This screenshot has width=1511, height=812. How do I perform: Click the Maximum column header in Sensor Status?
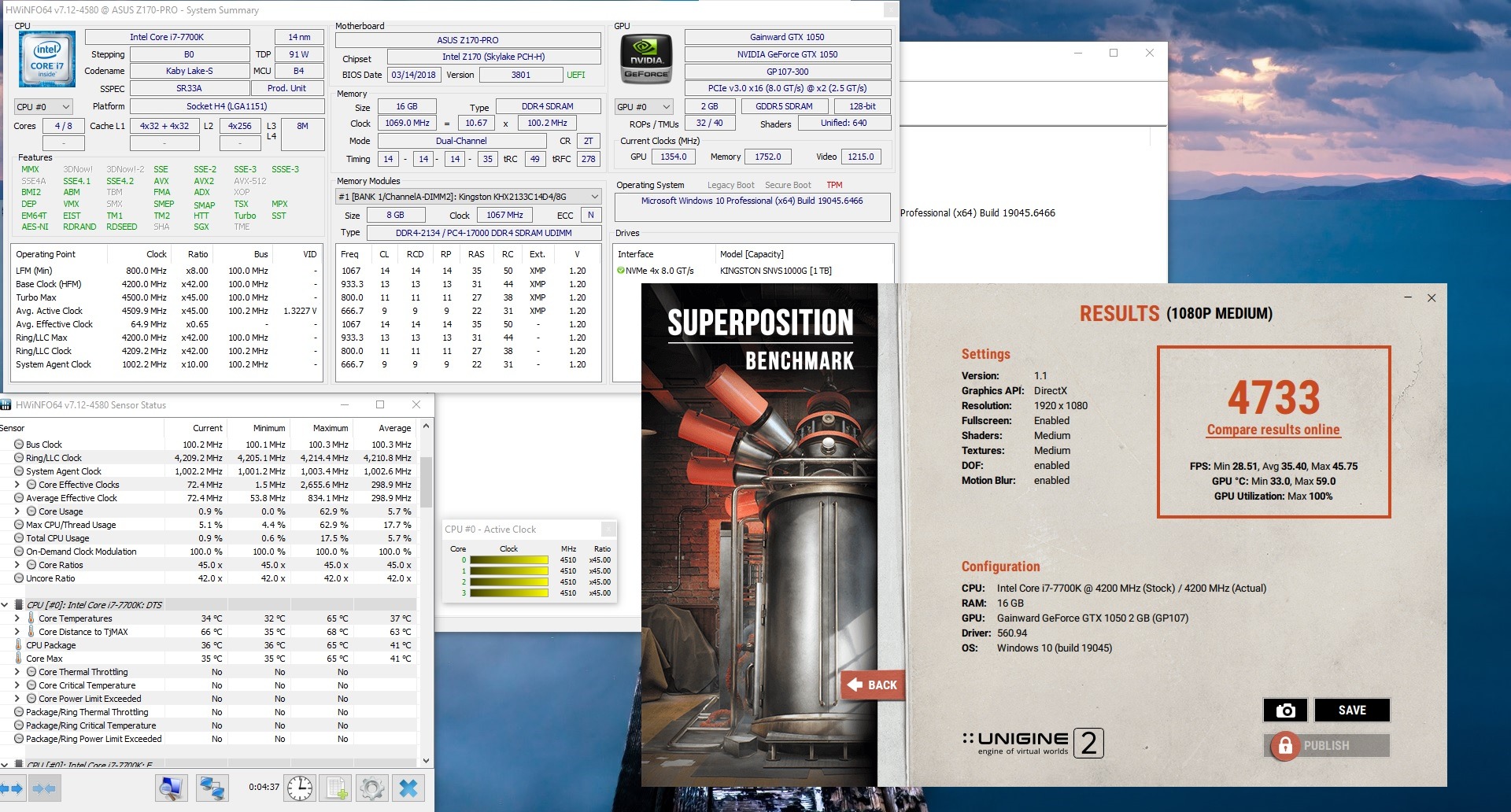[321, 428]
